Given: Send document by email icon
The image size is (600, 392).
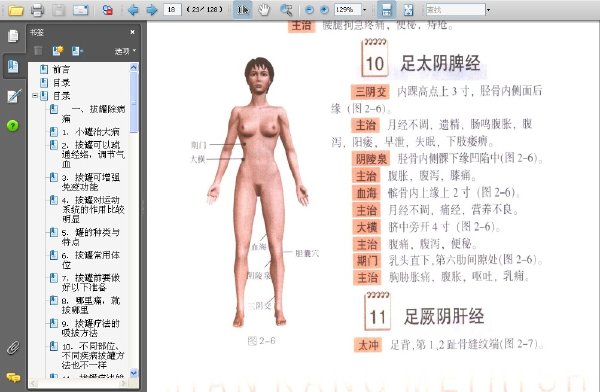Looking at the screenshot, I should click(x=80, y=10).
